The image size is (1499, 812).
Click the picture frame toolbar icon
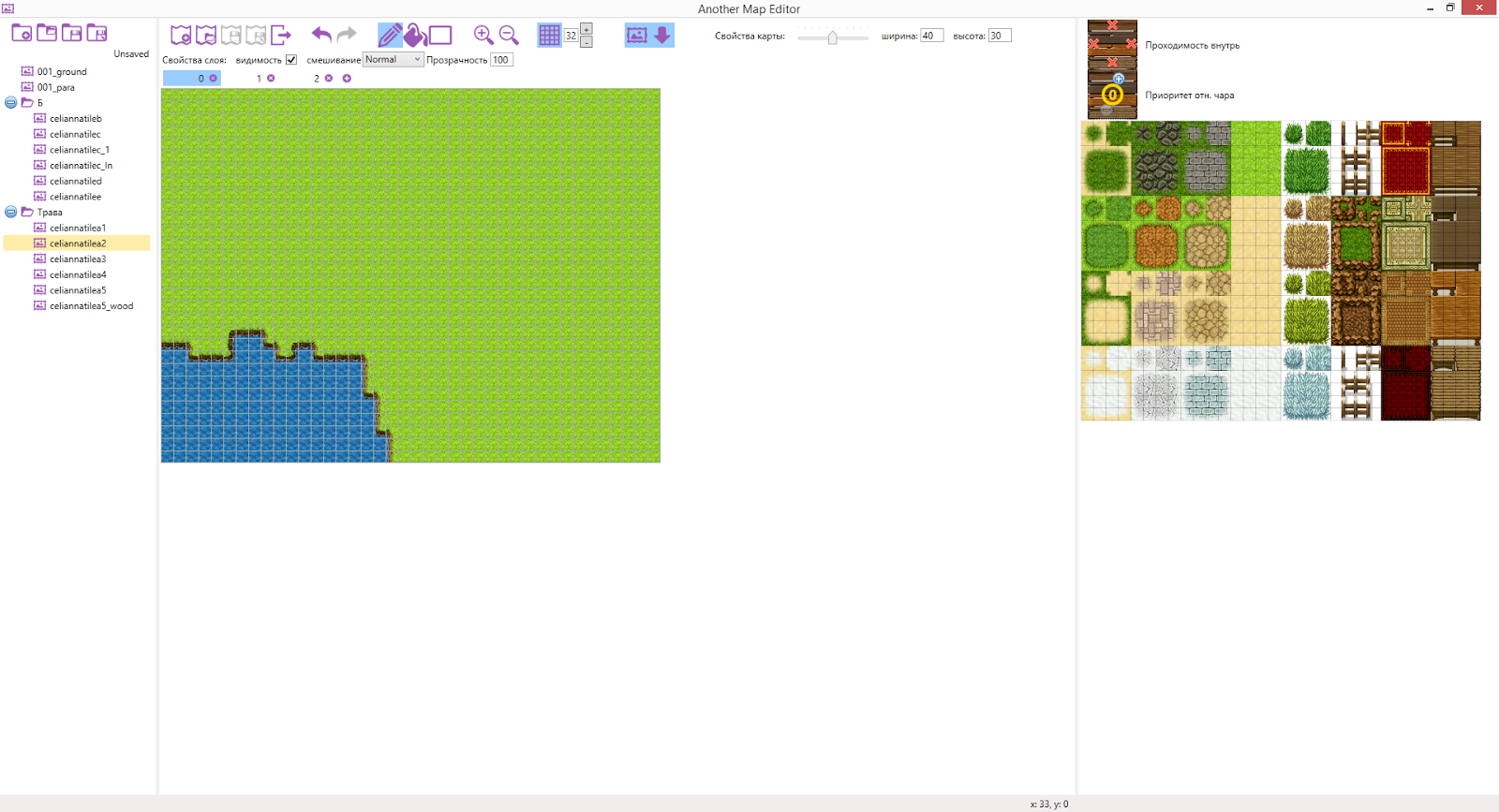637,36
